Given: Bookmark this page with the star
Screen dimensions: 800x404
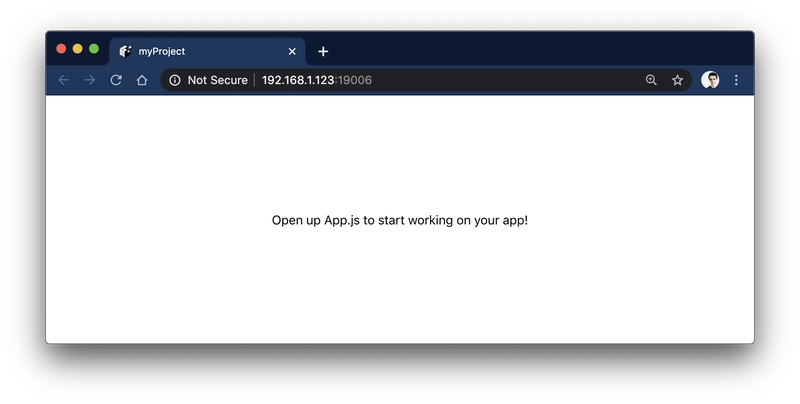Looking at the screenshot, I should coord(677,80).
